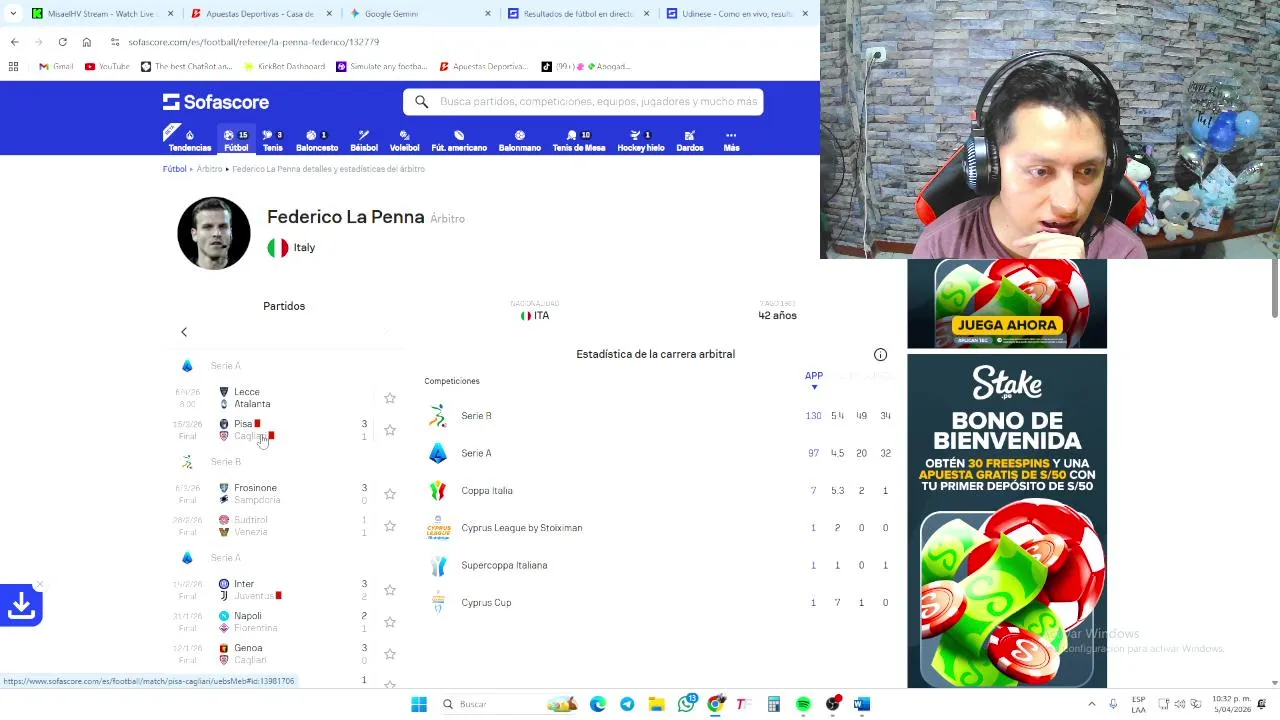The image size is (1280, 720).
Task: Open Telegram from the taskbar
Action: click(x=627, y=704)
